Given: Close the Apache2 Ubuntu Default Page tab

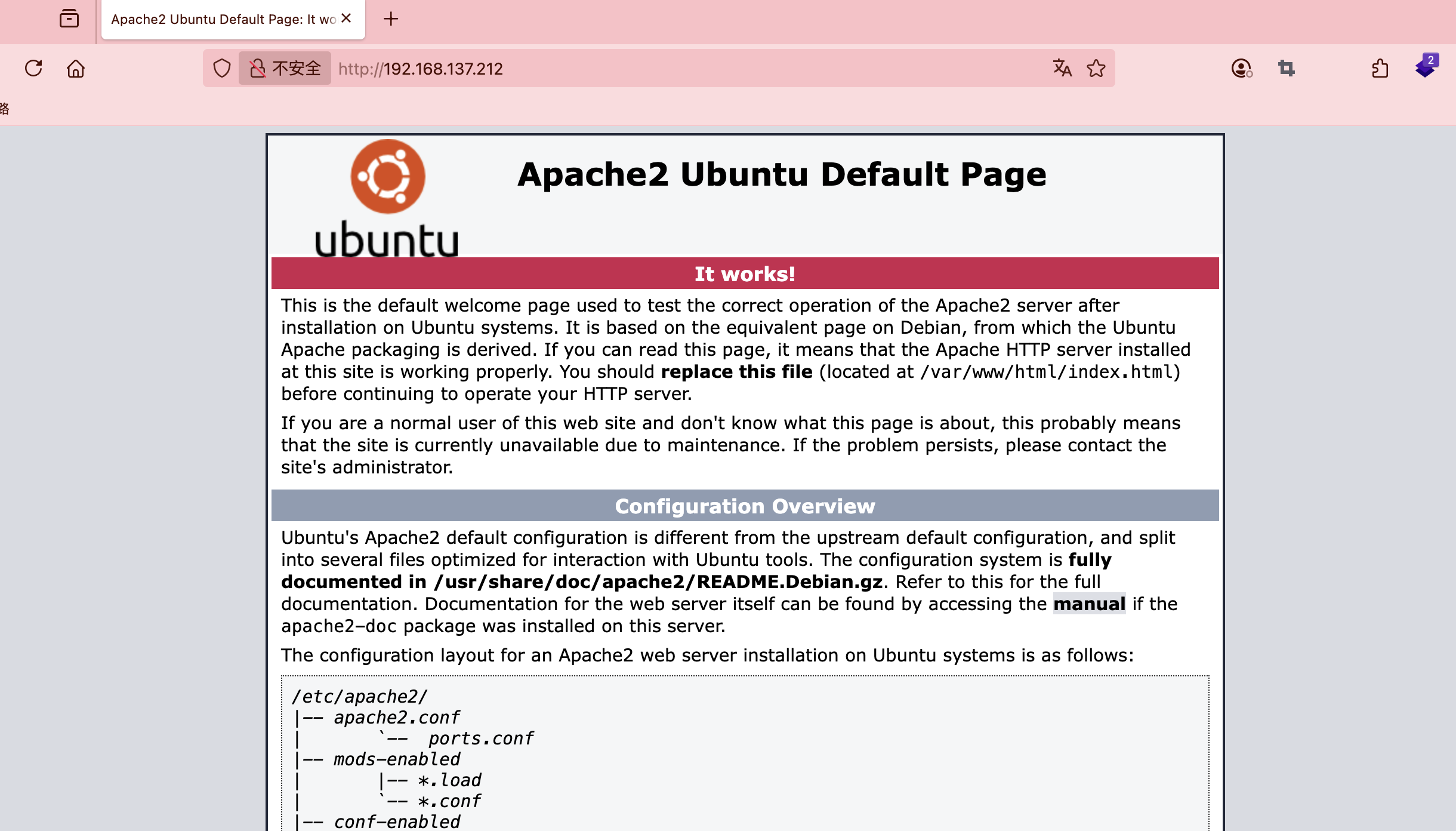Looking at the screenshot, I should (x=346, y=19).
